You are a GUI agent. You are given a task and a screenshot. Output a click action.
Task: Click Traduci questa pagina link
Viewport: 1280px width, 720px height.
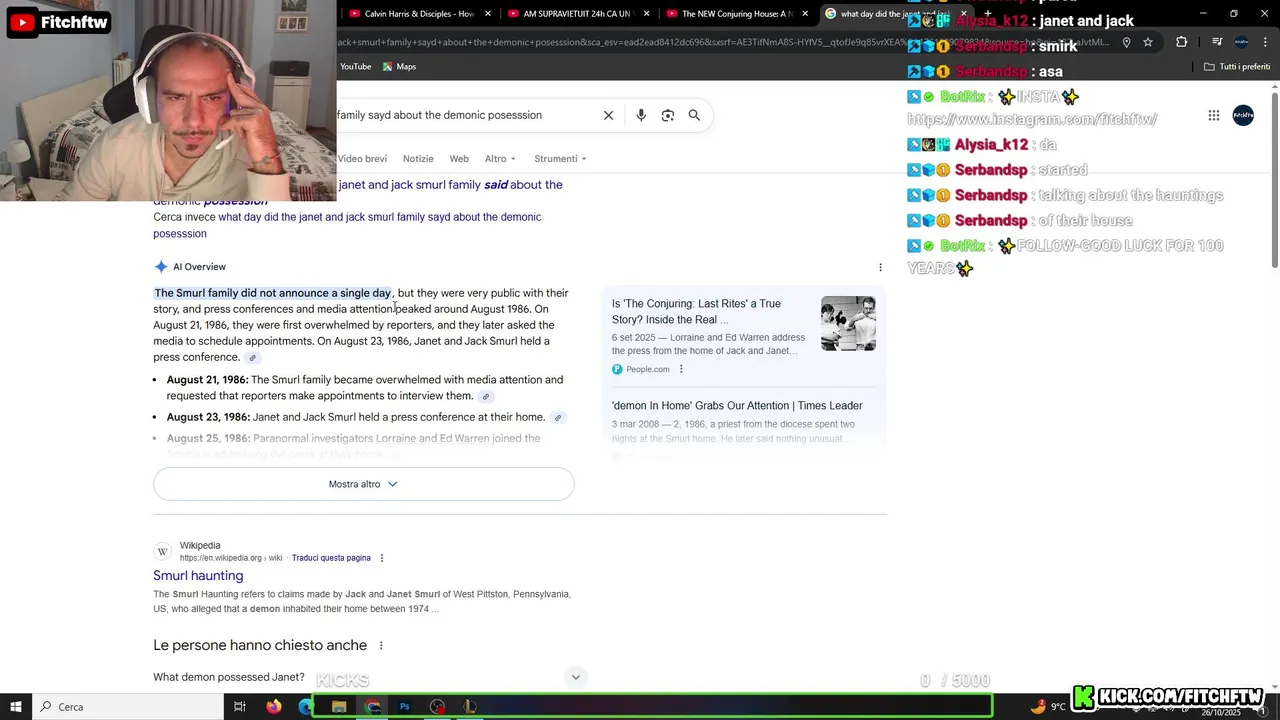[x=331, y=558]
